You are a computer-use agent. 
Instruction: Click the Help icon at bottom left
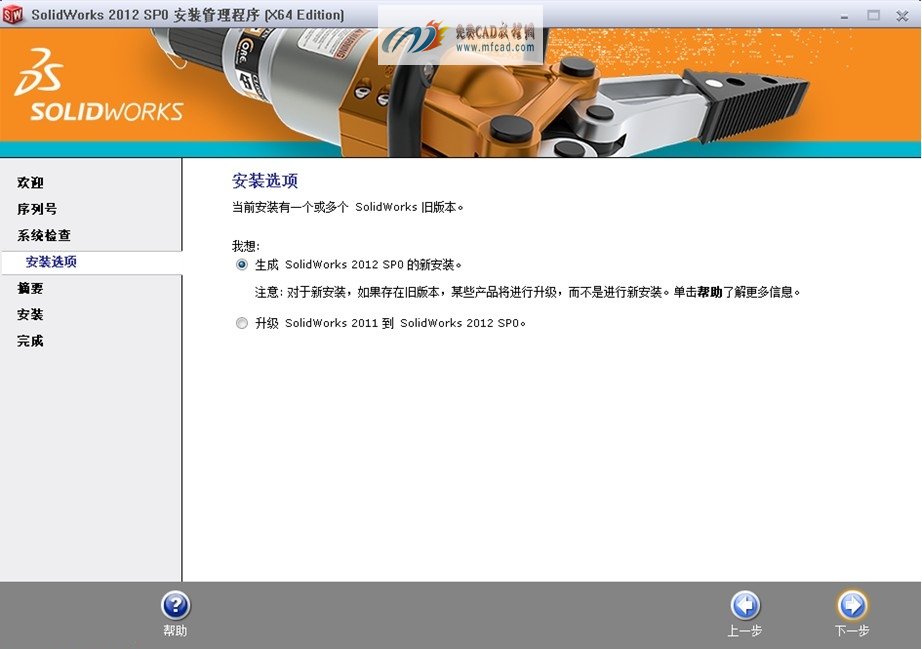[176, 605]
